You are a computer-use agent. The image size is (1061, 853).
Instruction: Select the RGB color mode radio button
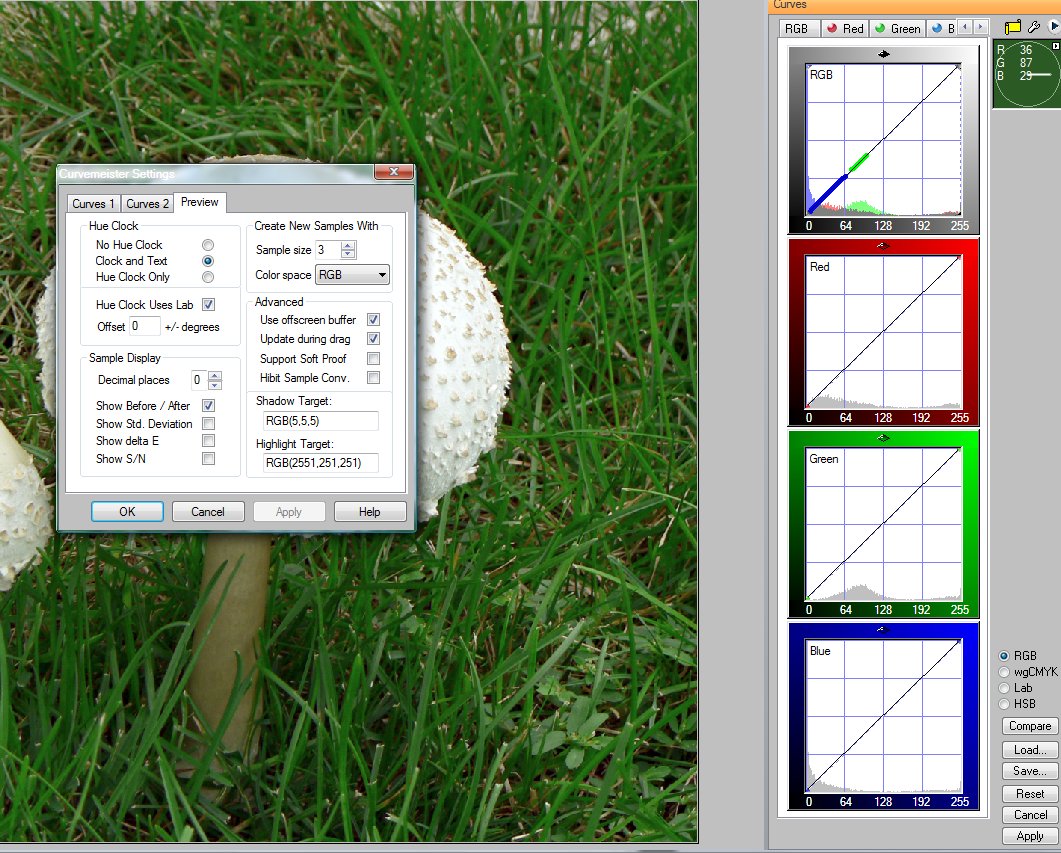(x=1004, y=656)
